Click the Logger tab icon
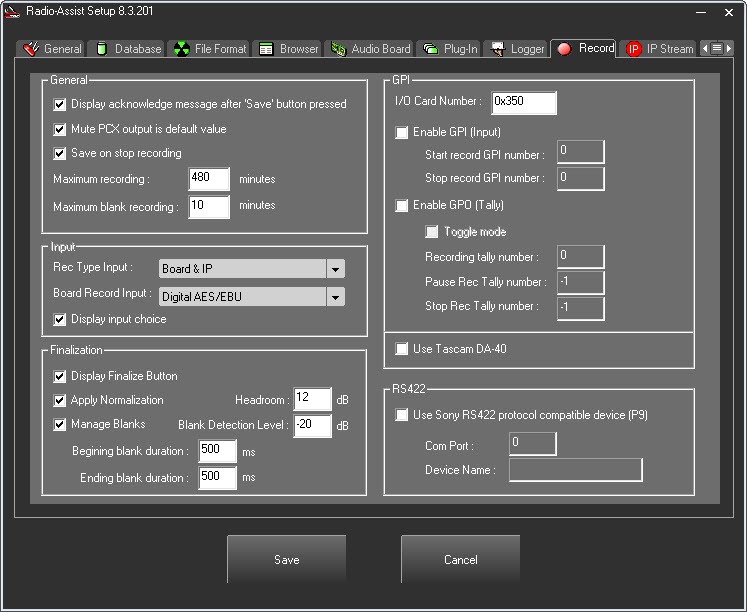The height and width of the screenshot is (612, 747). tap(494, 48)
